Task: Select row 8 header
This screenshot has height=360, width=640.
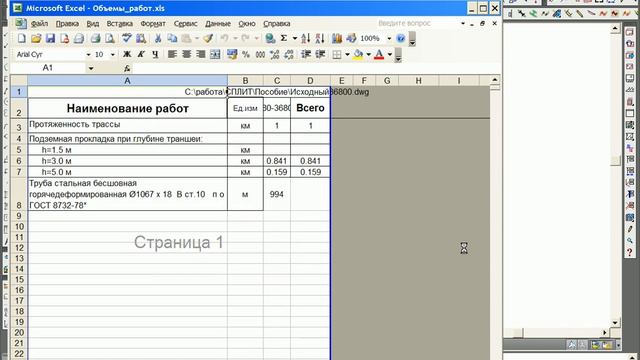Action: 19,194
